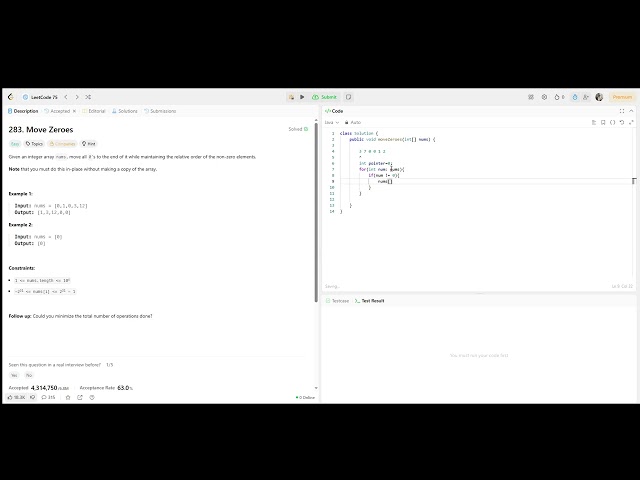Switch to the Solutions tab
This screenshot has height=480, width=640.
(x=125, y=111)
